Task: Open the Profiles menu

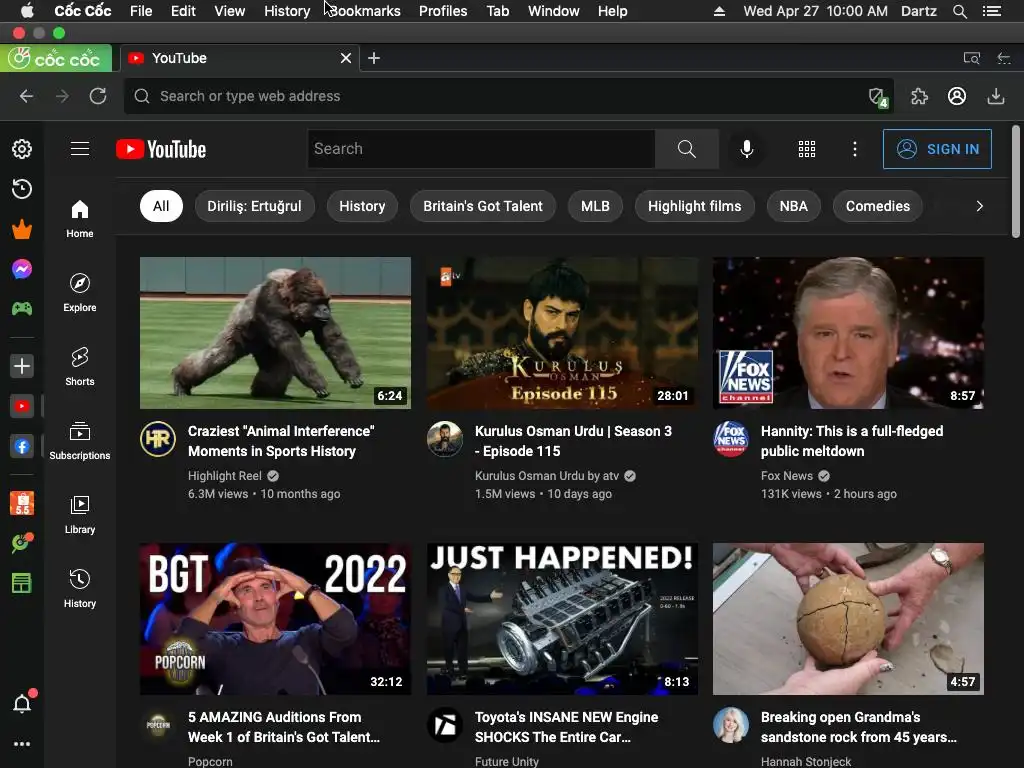Action: [443, 11]
